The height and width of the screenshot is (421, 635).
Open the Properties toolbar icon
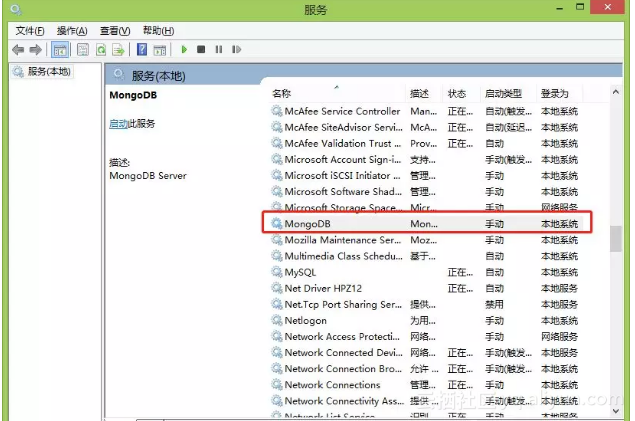(83, 50)
